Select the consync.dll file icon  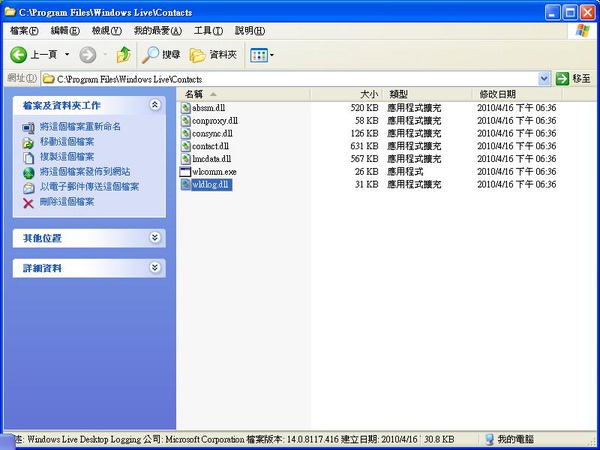click(186, 133)
